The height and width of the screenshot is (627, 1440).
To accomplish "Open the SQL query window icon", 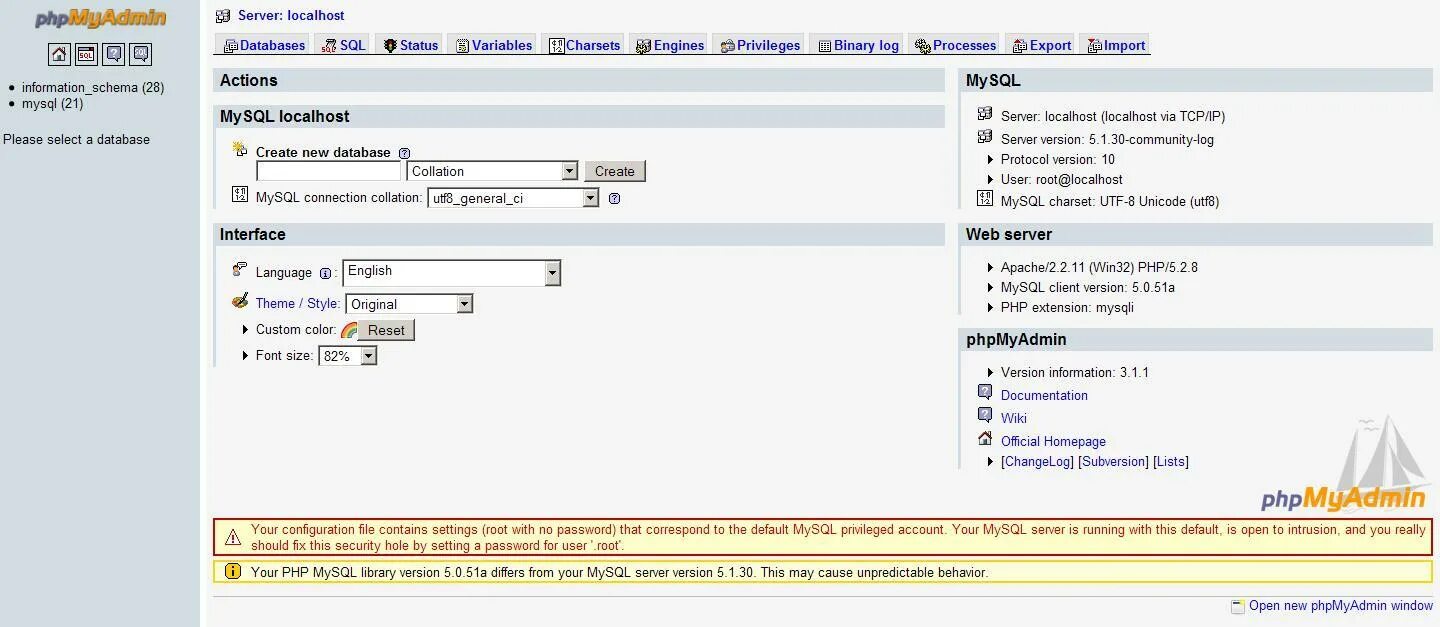I will [87, 54].
